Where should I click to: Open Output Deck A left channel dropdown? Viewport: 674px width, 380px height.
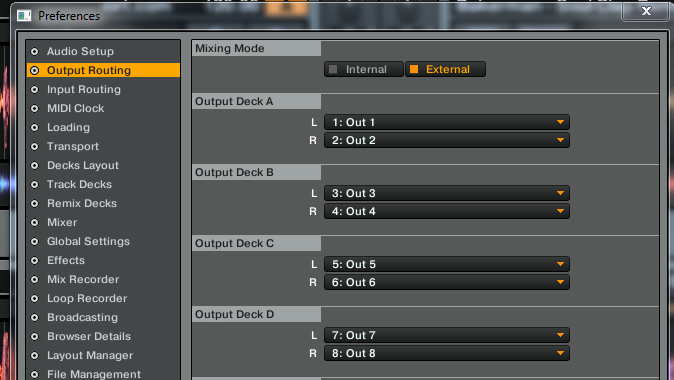click(447, 123)
